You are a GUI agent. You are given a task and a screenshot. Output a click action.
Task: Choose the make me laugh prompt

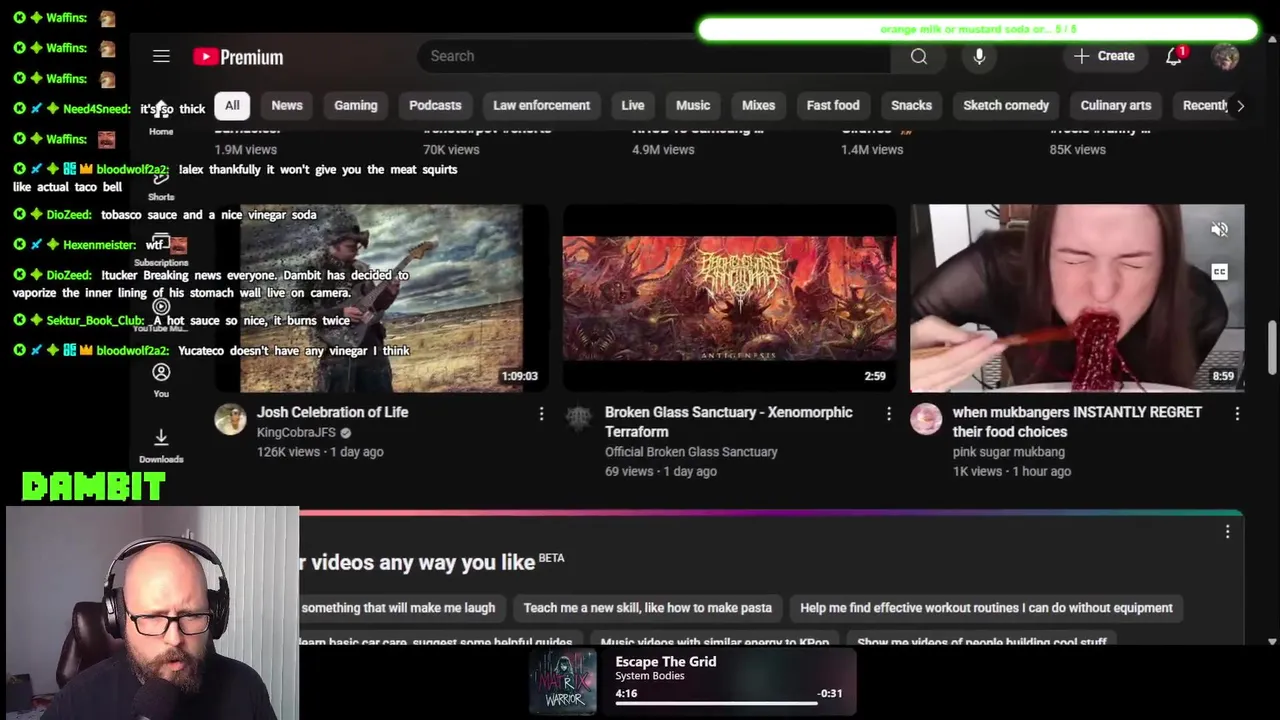[398, 608]
